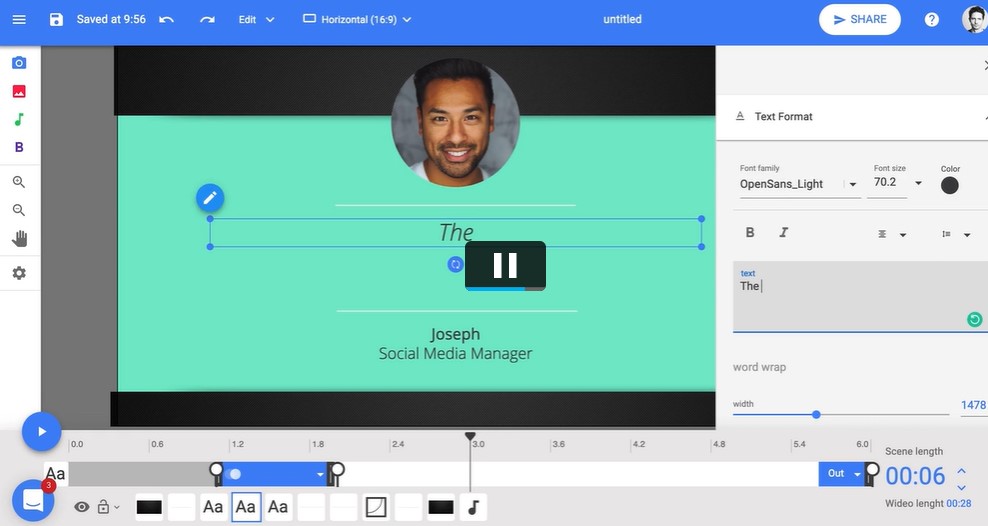The image size is (988, 526).
Task: Toggle italic text formatting
Action: coord(783,233)
